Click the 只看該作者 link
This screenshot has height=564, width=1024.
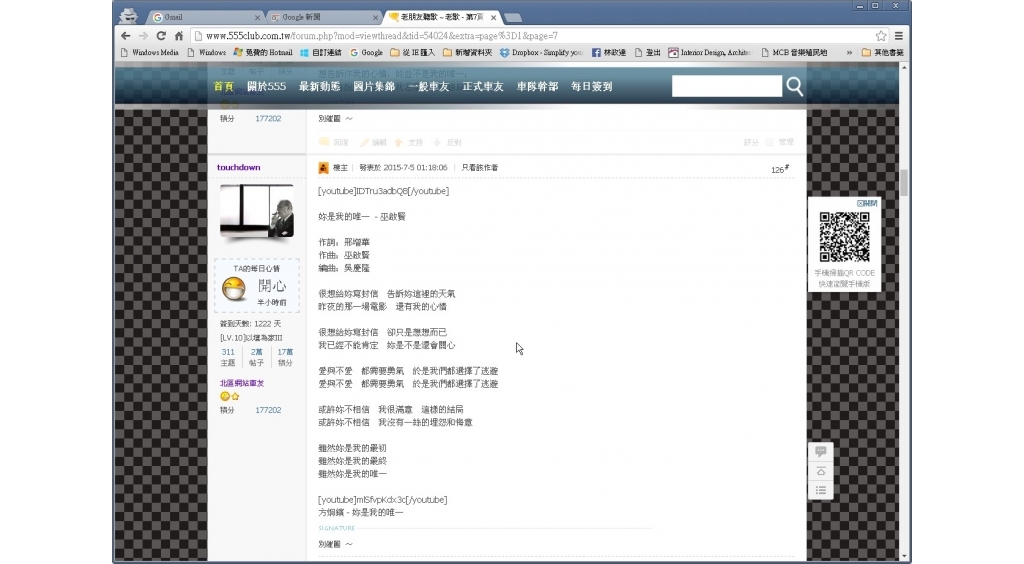479,168
